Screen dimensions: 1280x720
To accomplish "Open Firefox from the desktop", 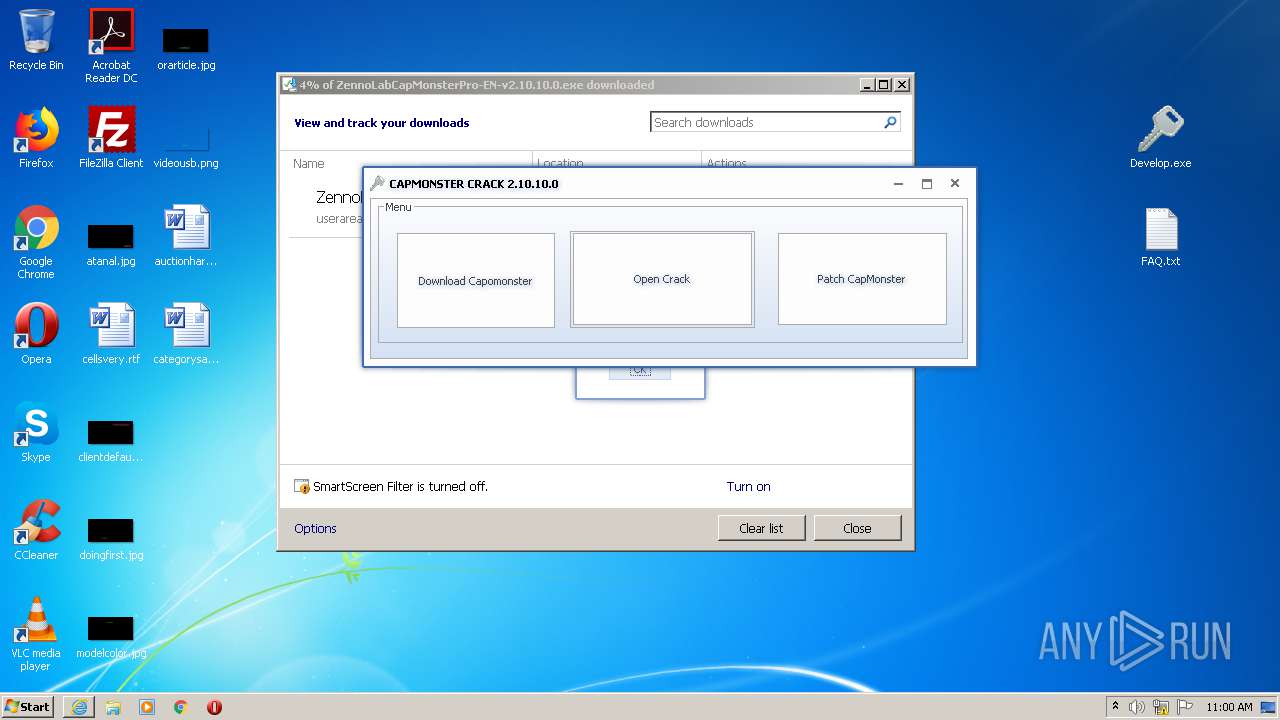I will (x=36, y=138).
